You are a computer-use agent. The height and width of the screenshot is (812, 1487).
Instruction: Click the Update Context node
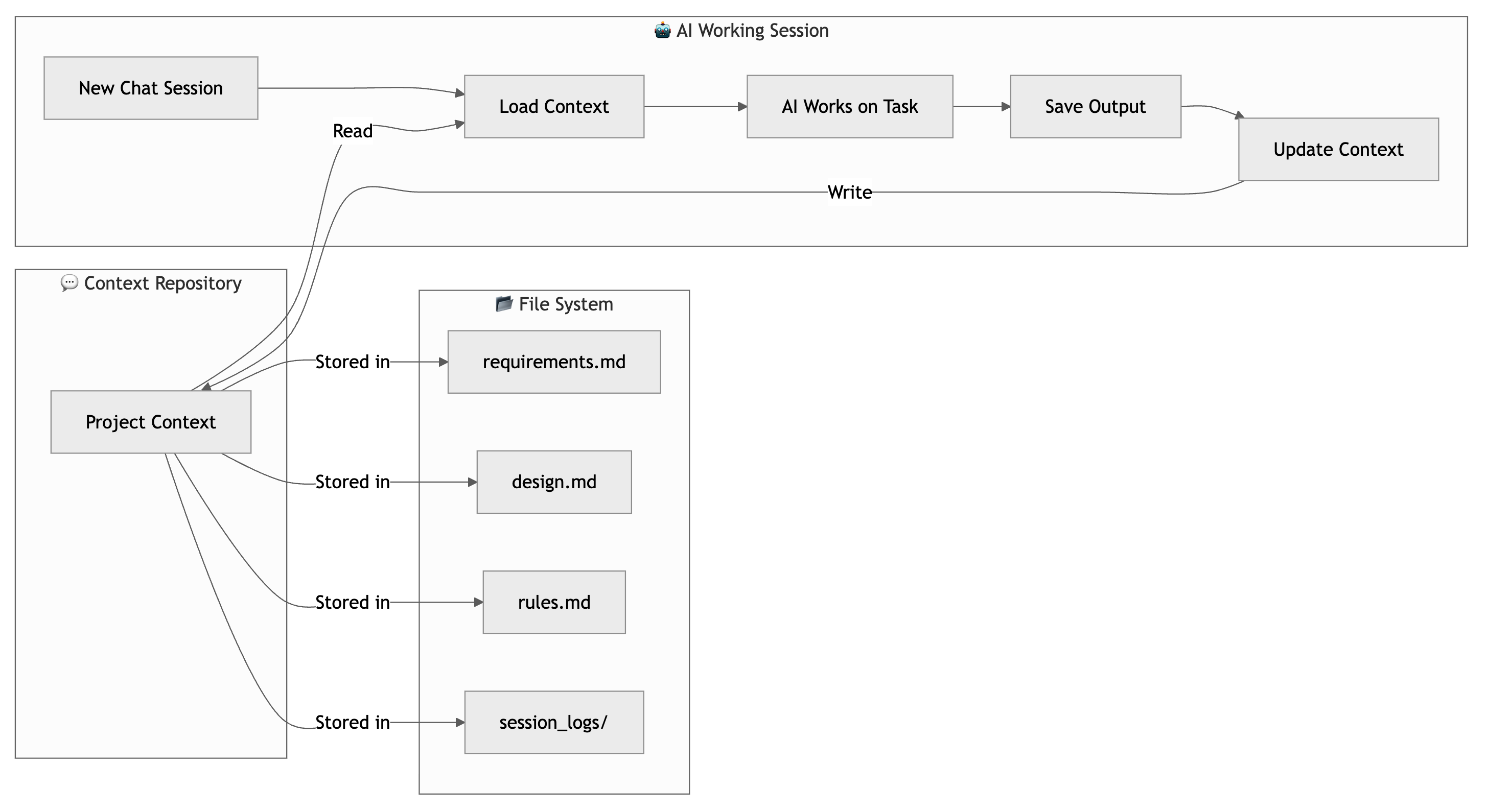coord(1337,149)
